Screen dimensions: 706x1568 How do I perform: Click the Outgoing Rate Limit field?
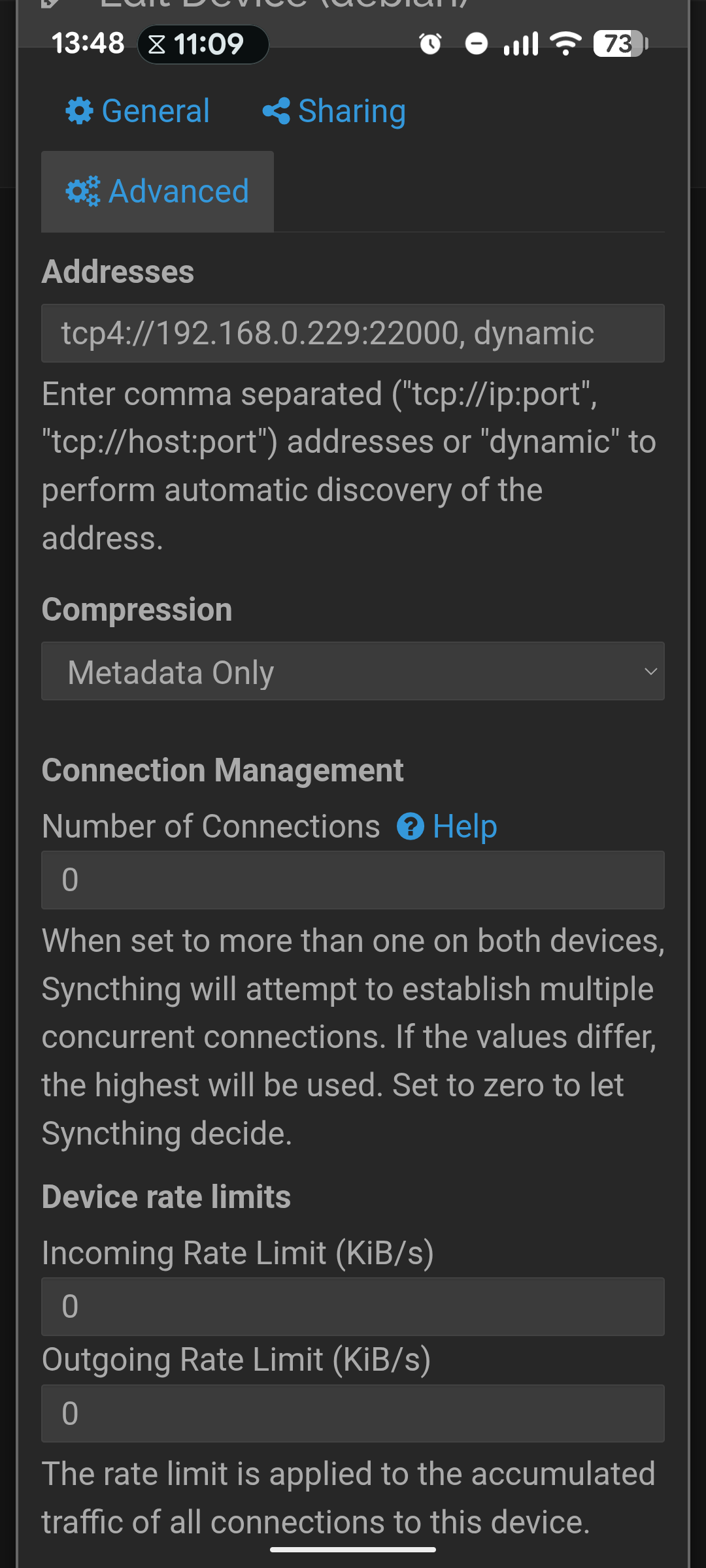[353, 1413]
